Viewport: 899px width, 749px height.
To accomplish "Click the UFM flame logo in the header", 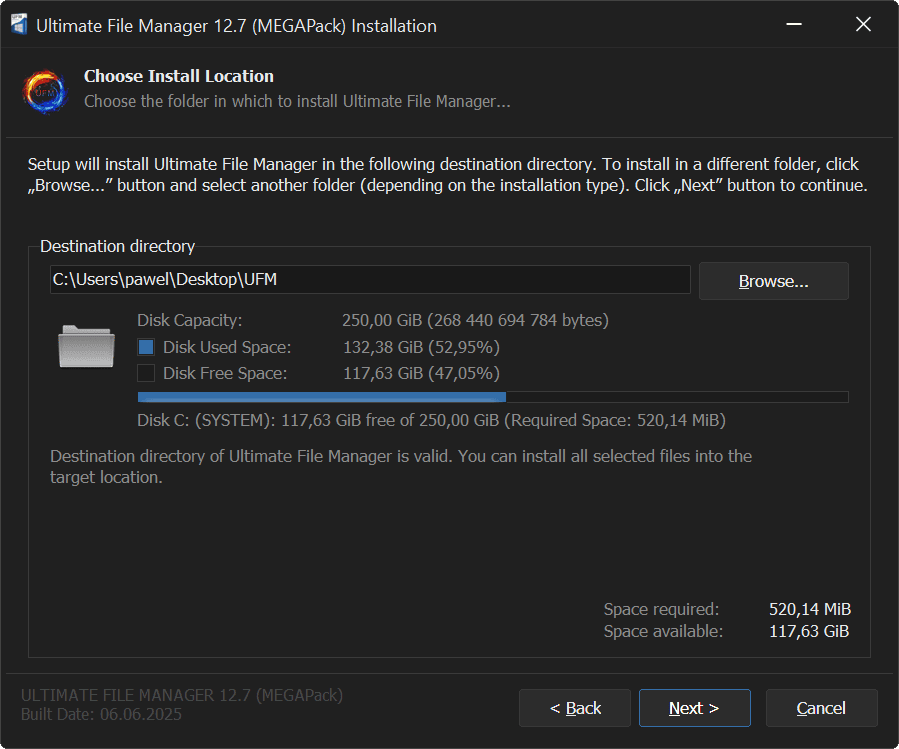I will click(45, 90).
